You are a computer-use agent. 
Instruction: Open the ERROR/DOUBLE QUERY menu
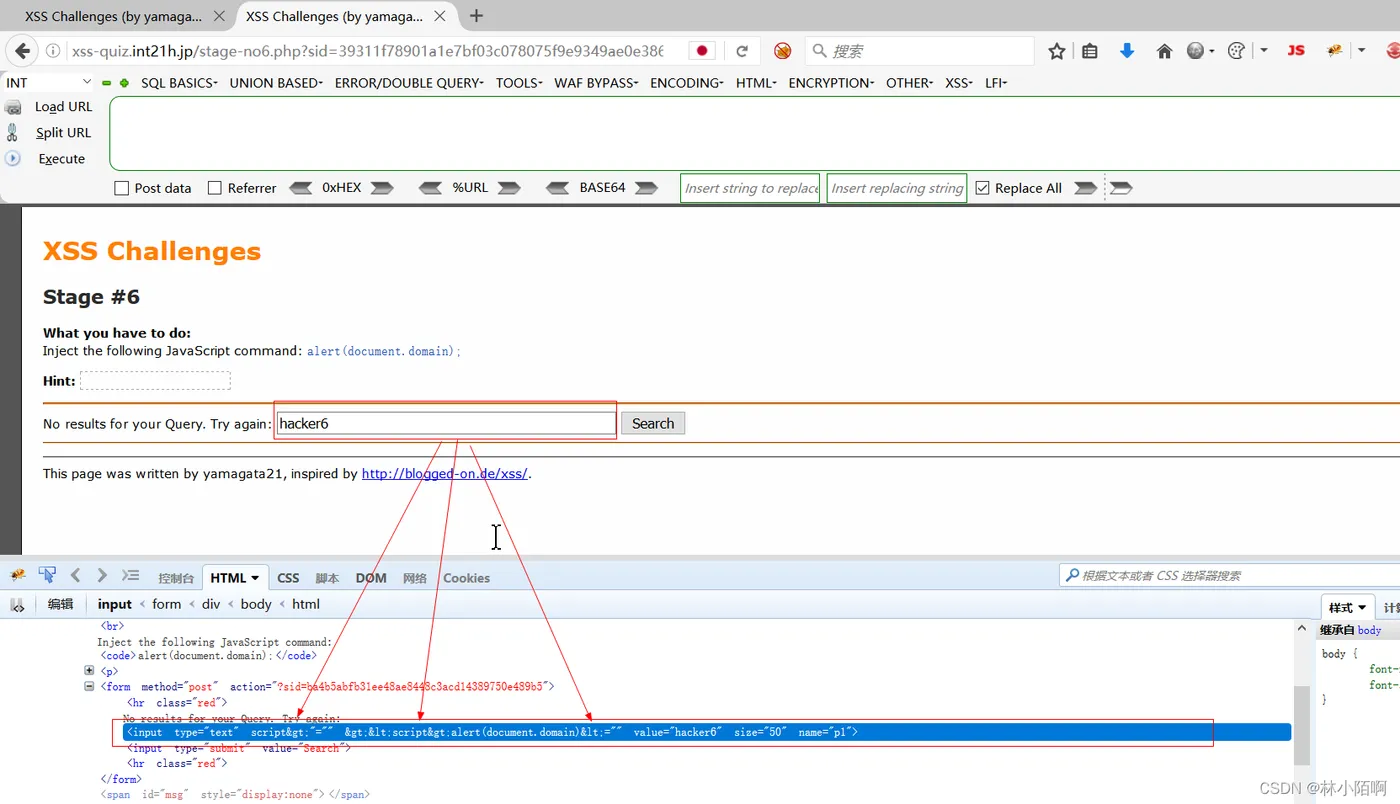click(410, 83)
